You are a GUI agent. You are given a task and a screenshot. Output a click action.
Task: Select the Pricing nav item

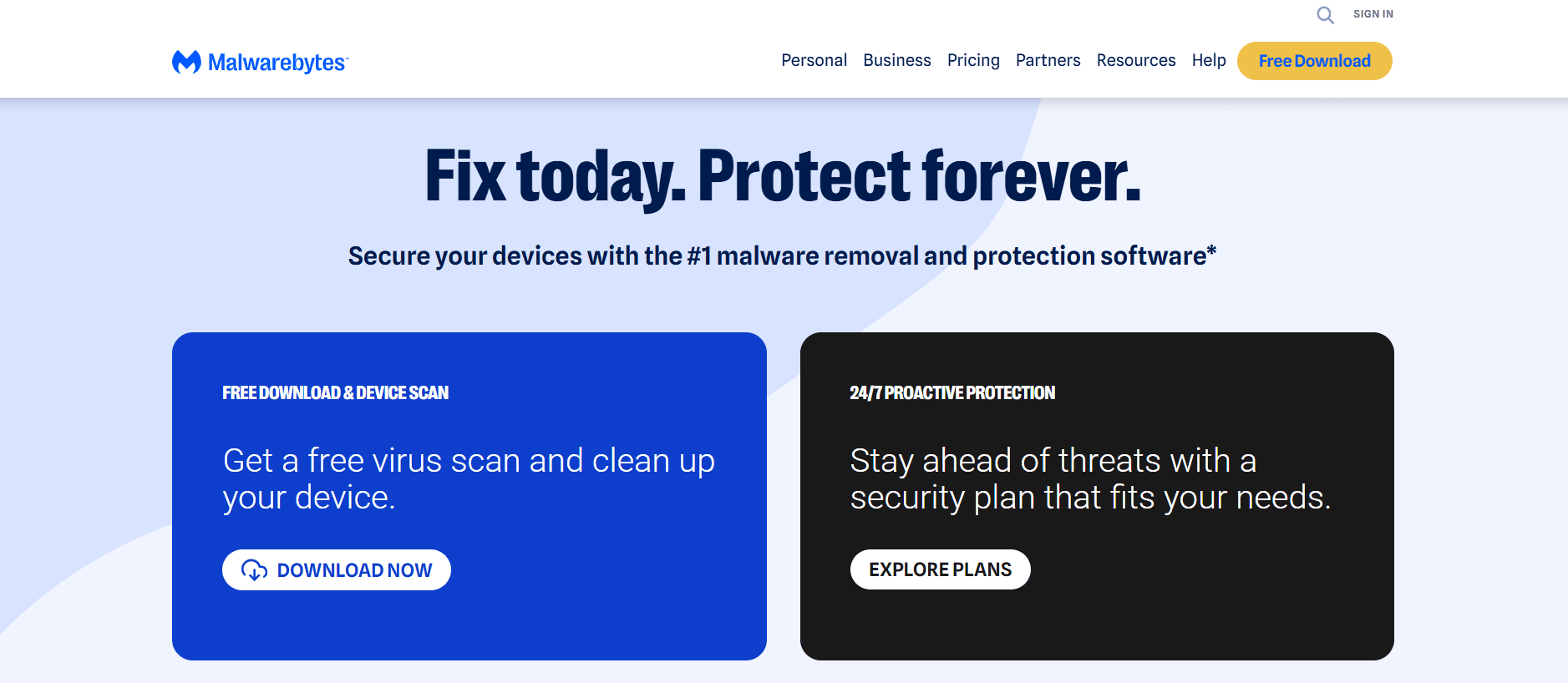972,60
